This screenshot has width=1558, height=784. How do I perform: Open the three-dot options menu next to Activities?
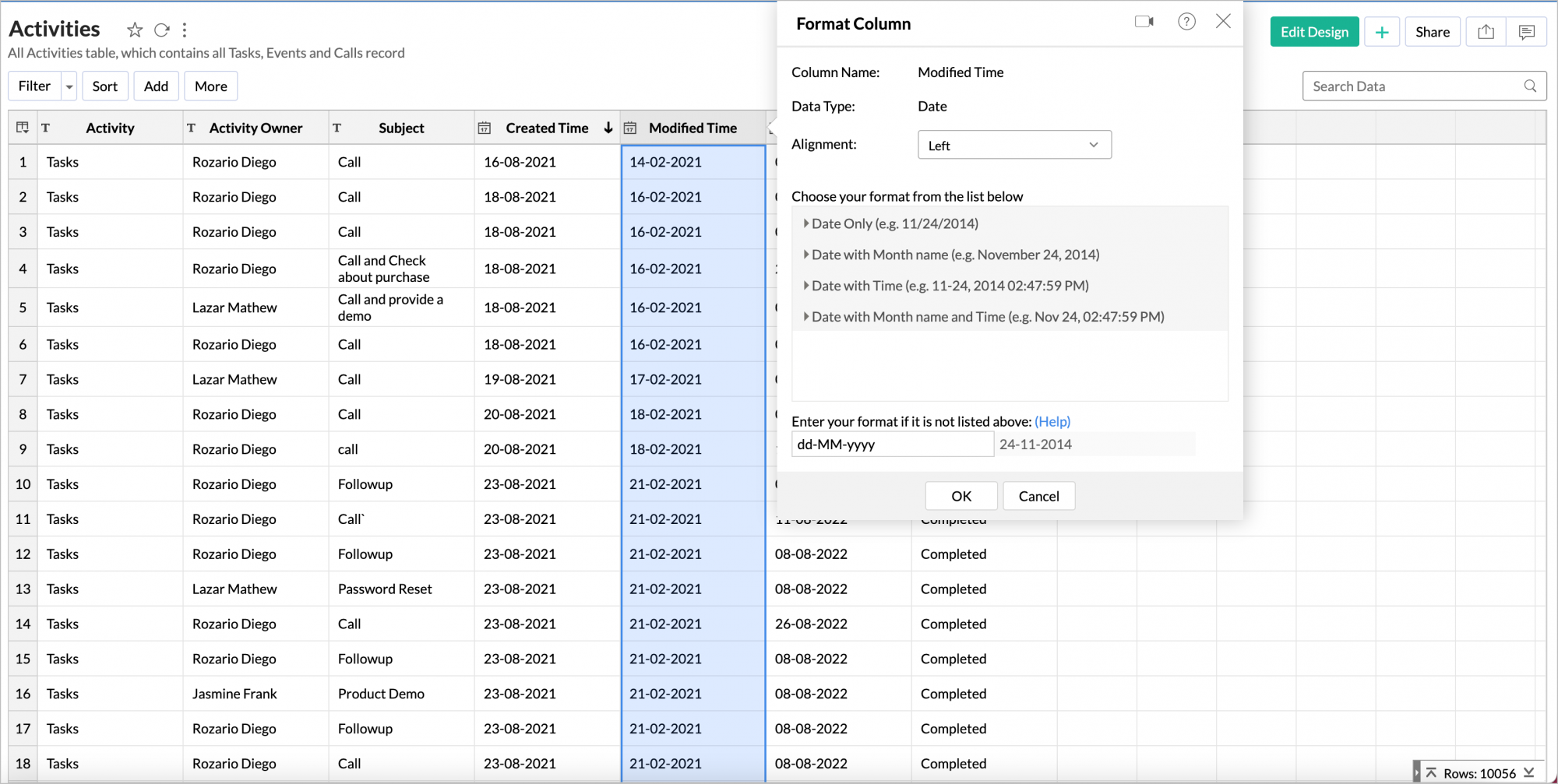tap(185, 30)
